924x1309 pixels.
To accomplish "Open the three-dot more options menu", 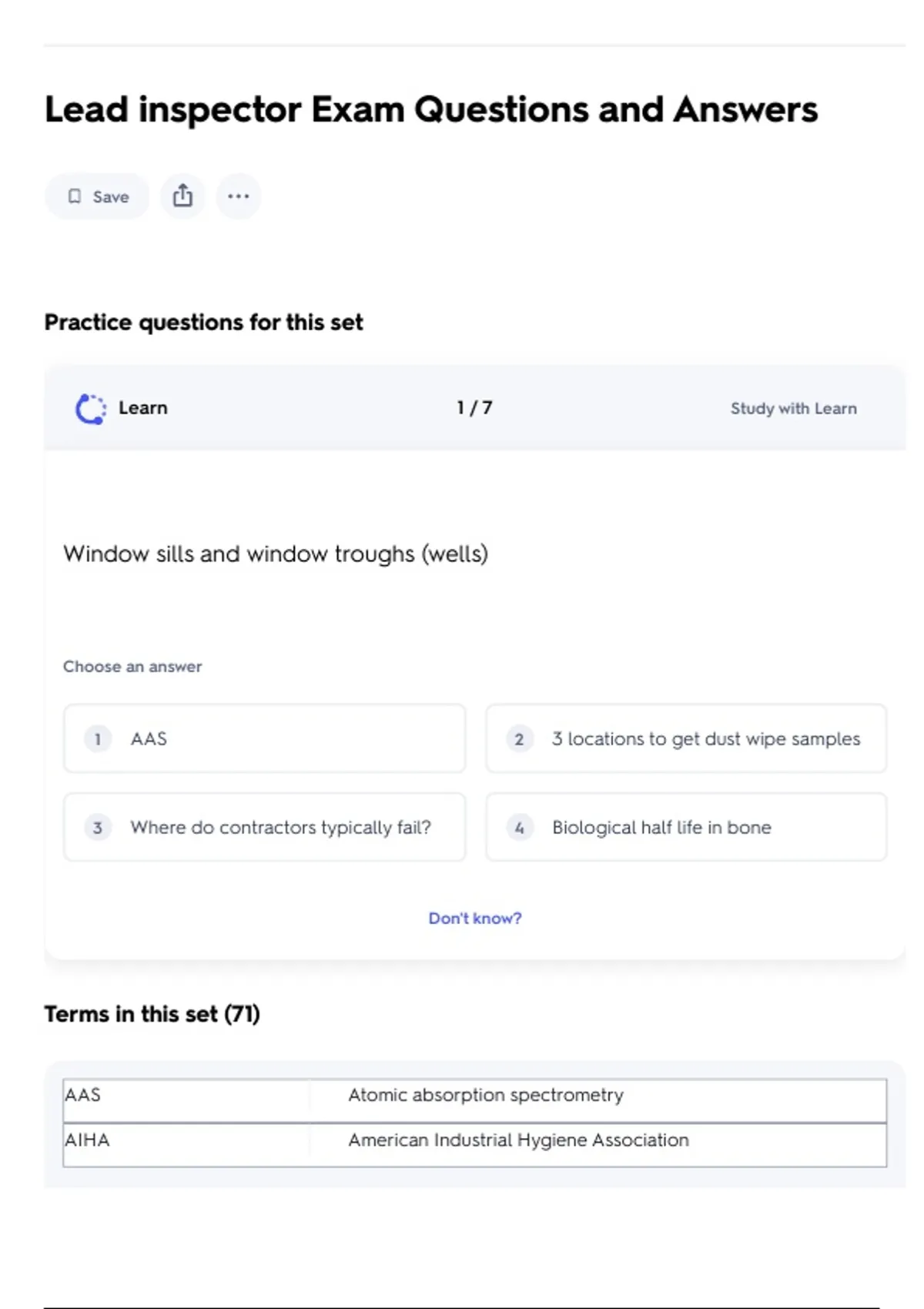I will [239, 196].
